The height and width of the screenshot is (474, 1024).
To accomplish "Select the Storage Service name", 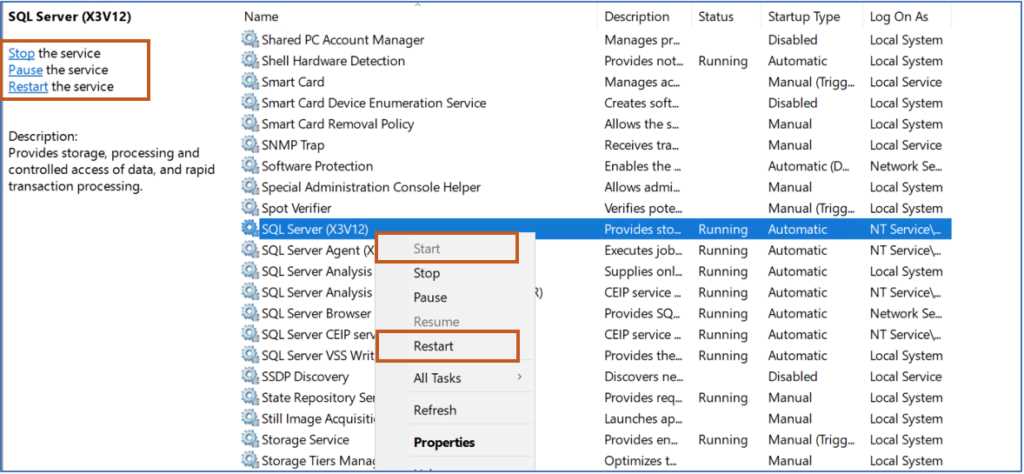I will [305, 439].
